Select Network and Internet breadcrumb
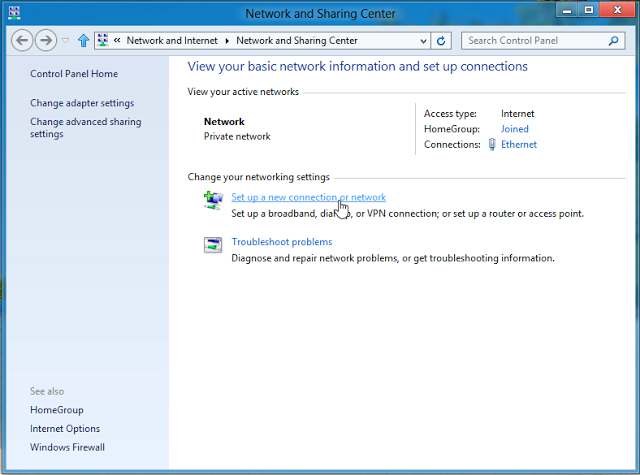 [x=172, y=40]
